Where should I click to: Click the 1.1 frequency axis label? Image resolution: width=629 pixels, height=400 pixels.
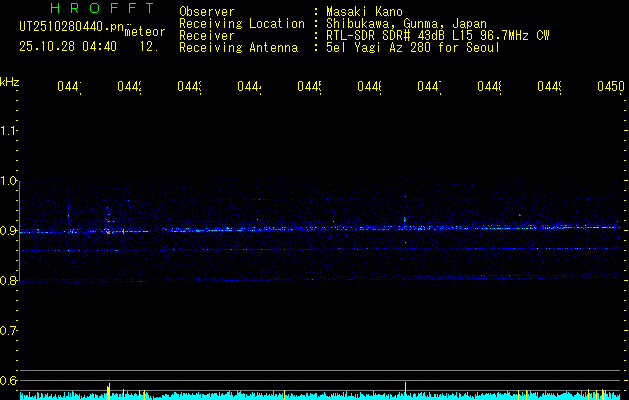[x=10, y=131]
